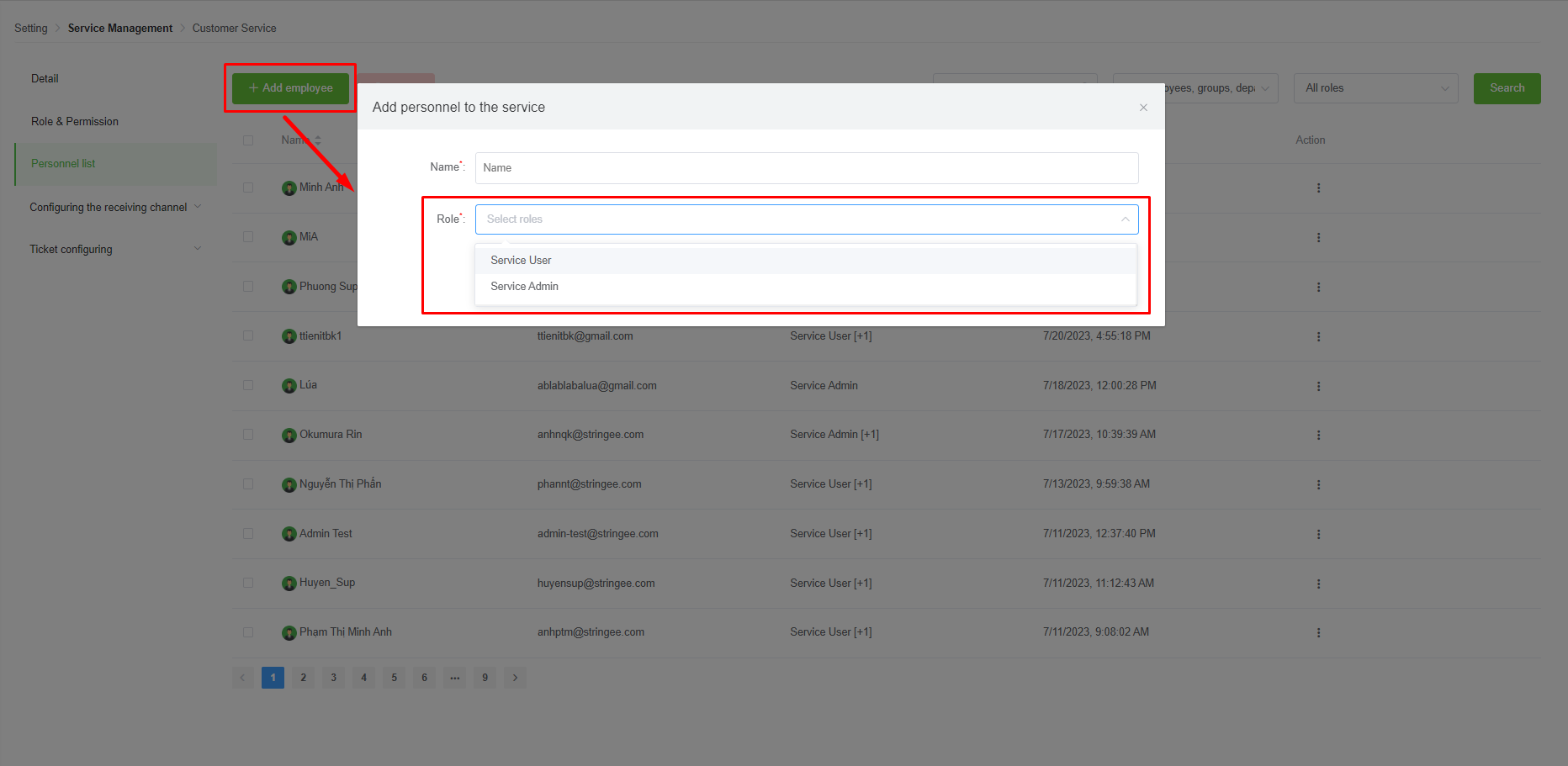This screenshot has width=1568, height=766.
Task: Go to previous page arrow
Action: point(243,678)
